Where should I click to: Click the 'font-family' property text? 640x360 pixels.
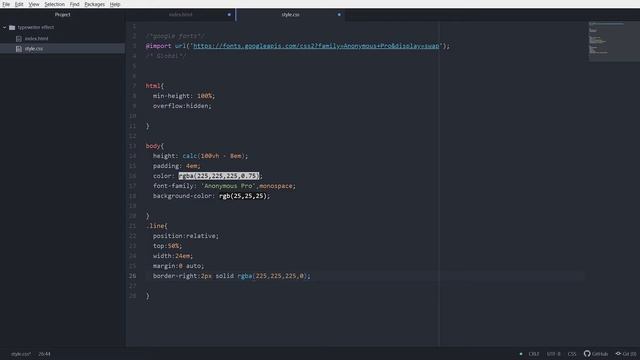pos(173,186)
